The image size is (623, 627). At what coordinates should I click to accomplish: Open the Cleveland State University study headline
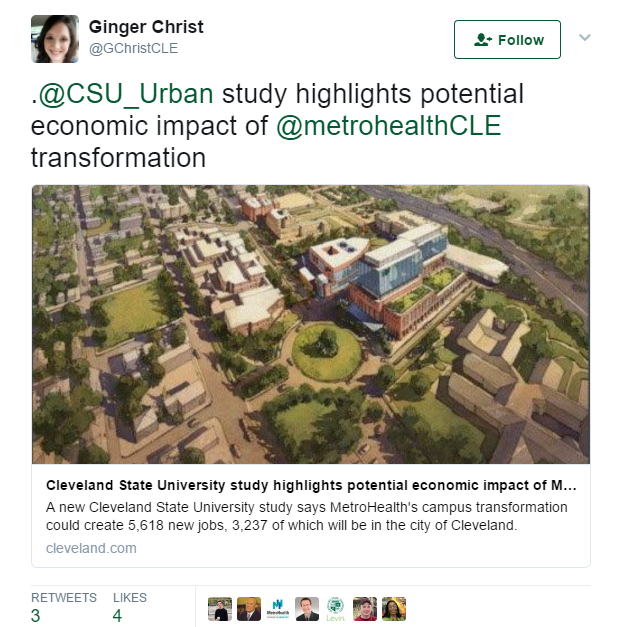[x=311, y=486]
